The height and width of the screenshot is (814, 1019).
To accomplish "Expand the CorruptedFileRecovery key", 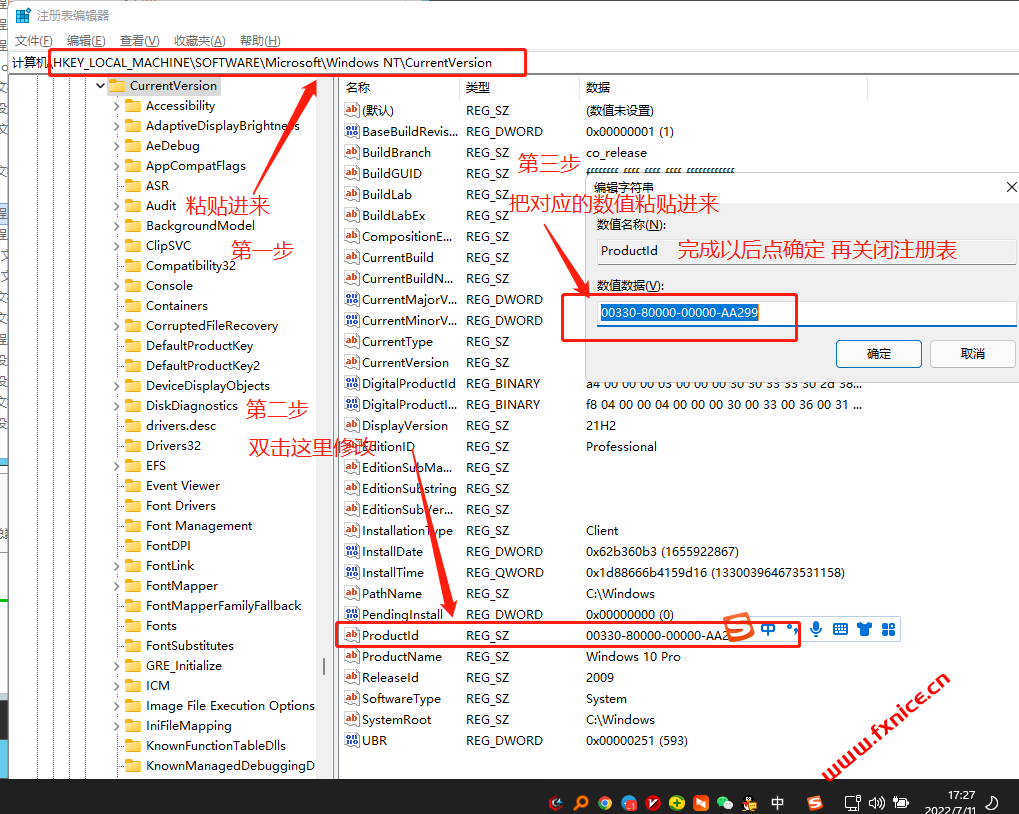I will [116, 326].
